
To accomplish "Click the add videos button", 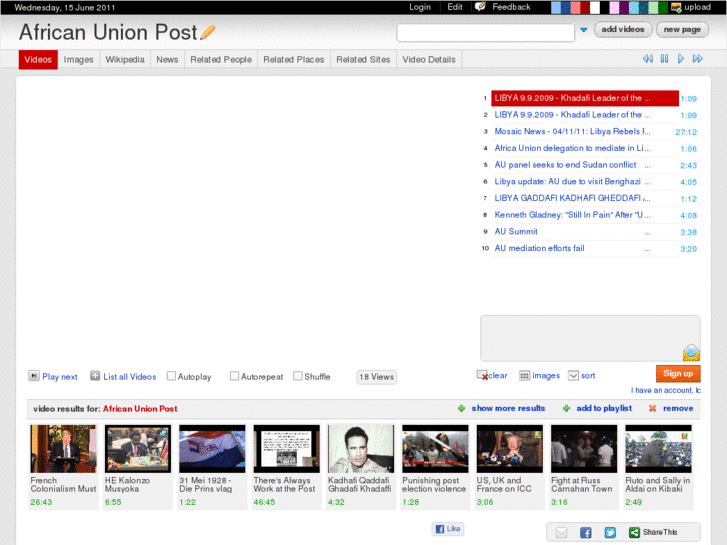I will pyautogui.click(x=623, y=30).
